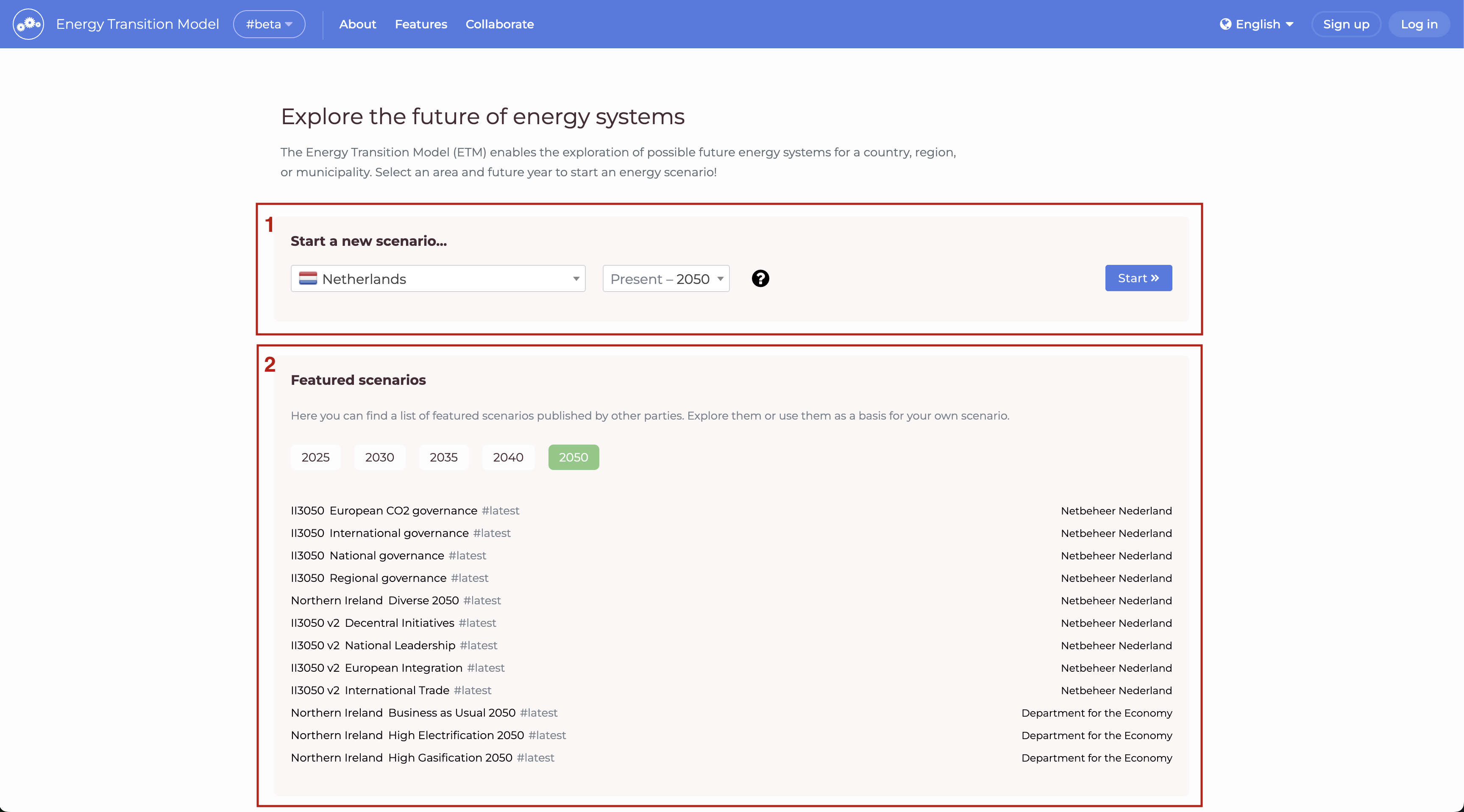Switch to the 2040 year filter
Viewport: 1464px width, 812px height.
[507, 457]
